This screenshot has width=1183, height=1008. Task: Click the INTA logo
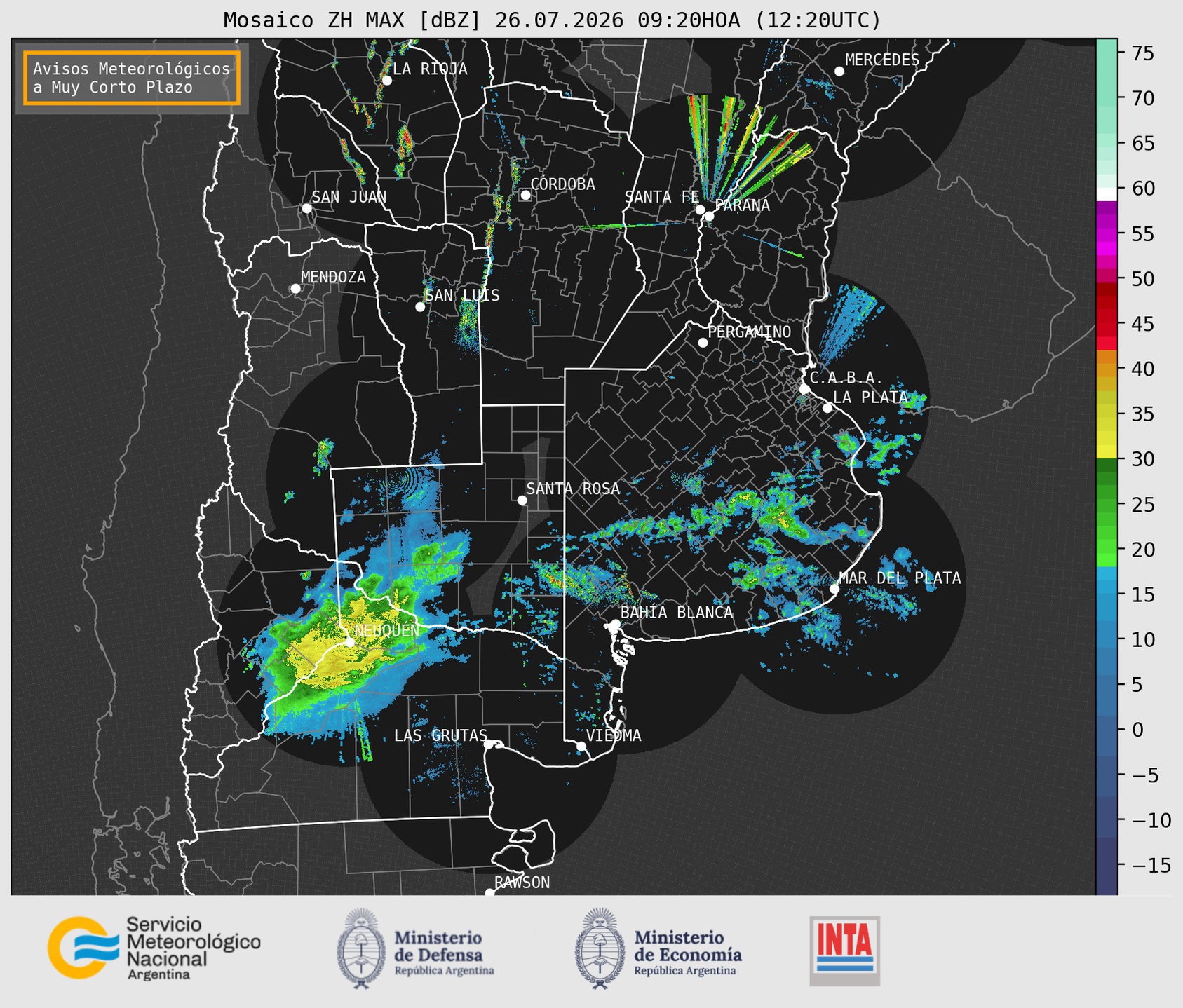844,951
